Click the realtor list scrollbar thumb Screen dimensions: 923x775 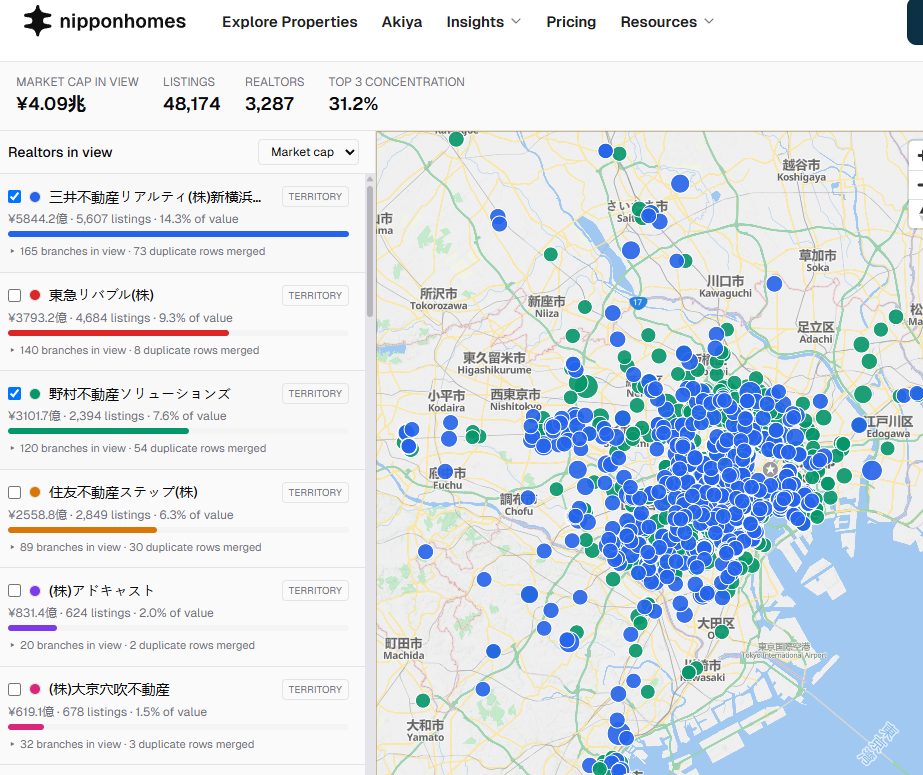coord(370,251)
